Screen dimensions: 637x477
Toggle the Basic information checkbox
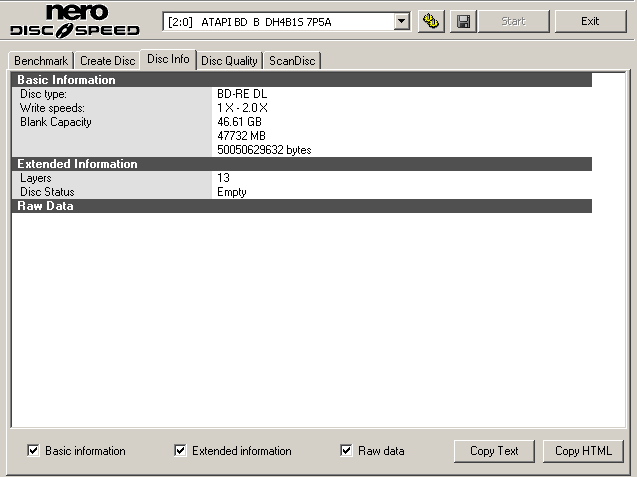(x=33, y=450)
